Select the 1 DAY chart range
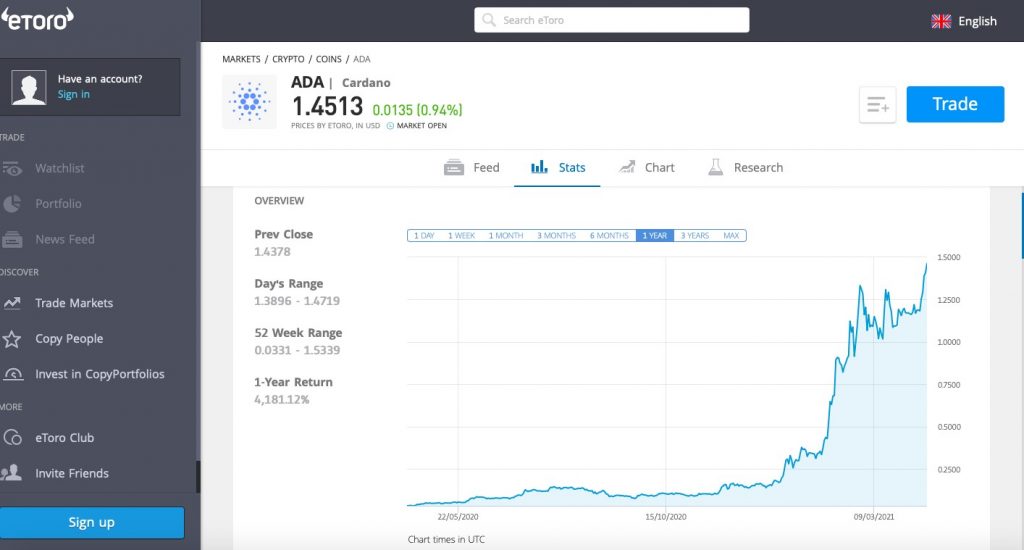The width and height of the screenshot is (1024, 550). point(424,236)
